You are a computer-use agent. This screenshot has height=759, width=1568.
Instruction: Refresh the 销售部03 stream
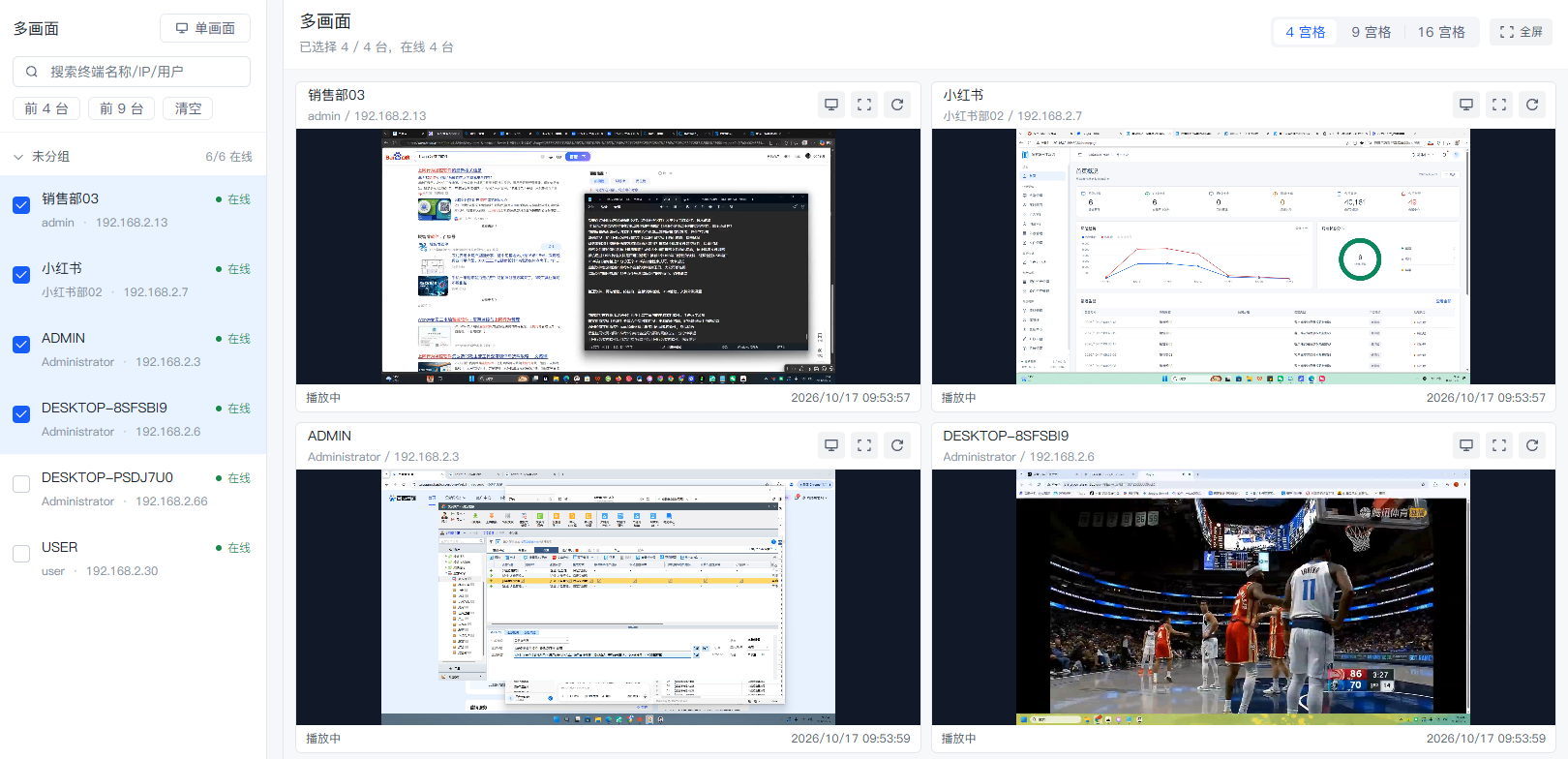click(897, 105)
